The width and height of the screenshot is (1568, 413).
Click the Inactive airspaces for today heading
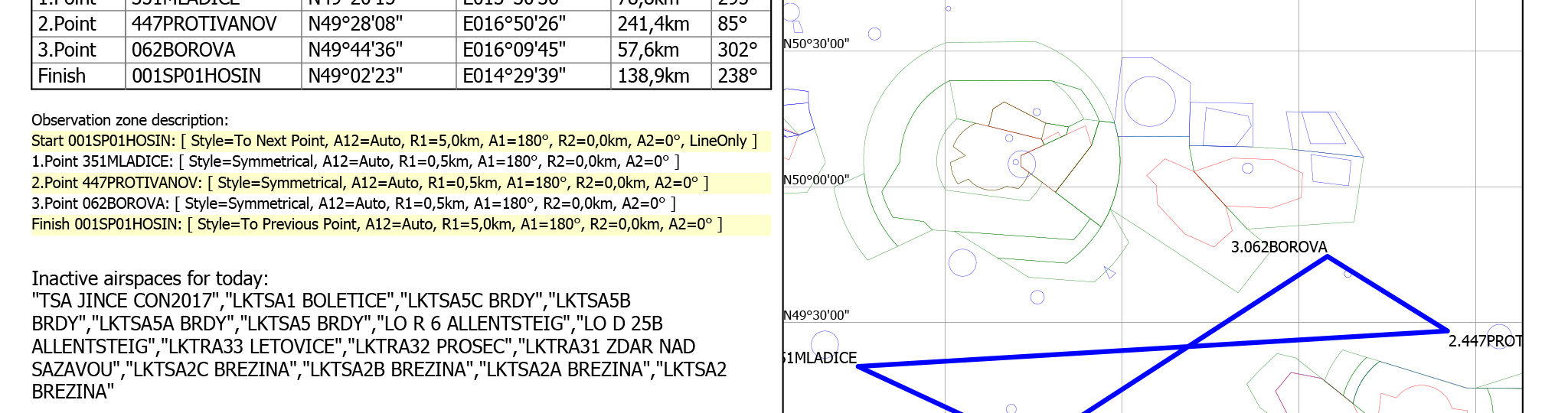tap(149, 278)
